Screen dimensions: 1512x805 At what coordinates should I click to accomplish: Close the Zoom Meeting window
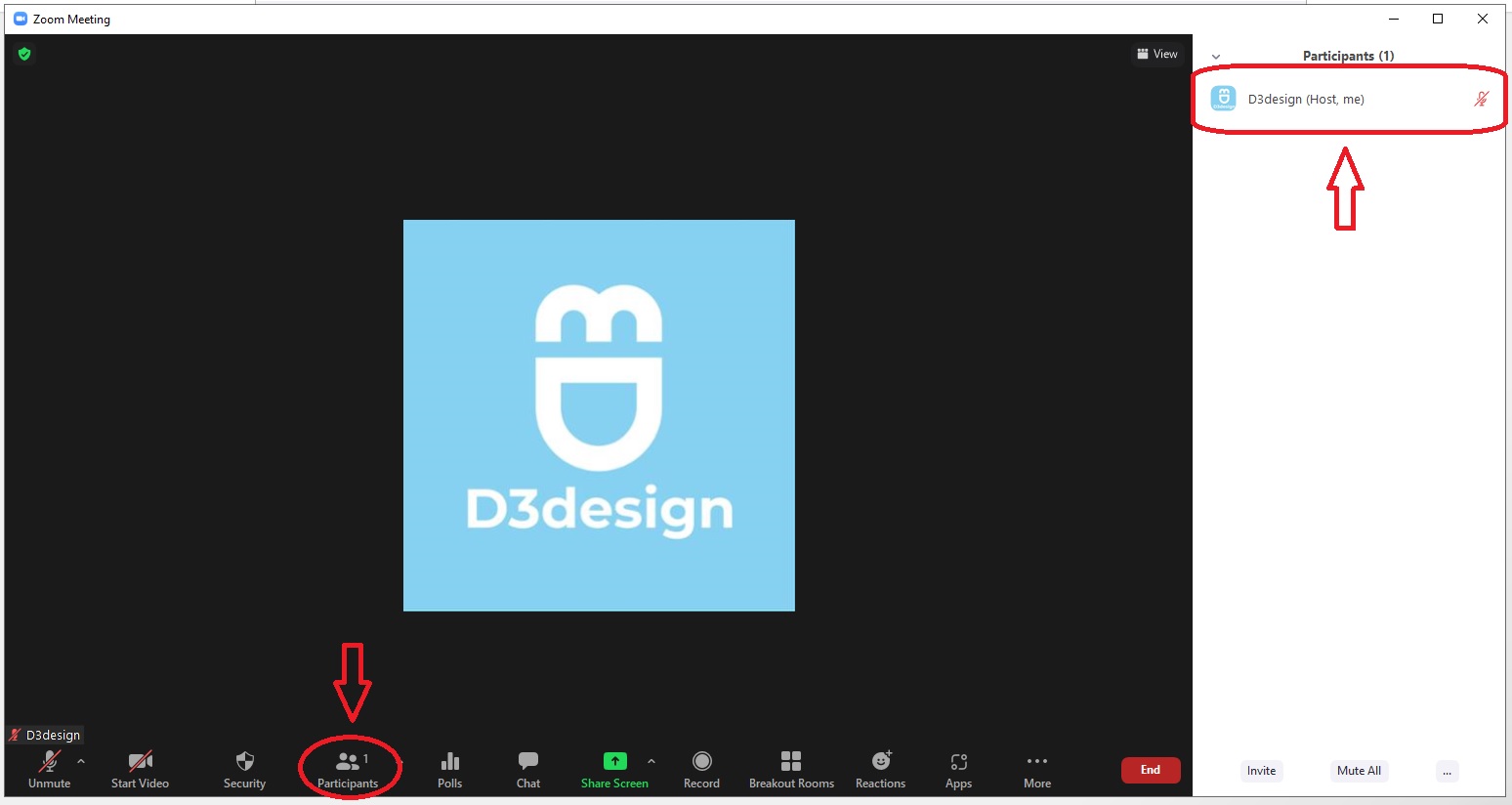(x=1483, y=19)
